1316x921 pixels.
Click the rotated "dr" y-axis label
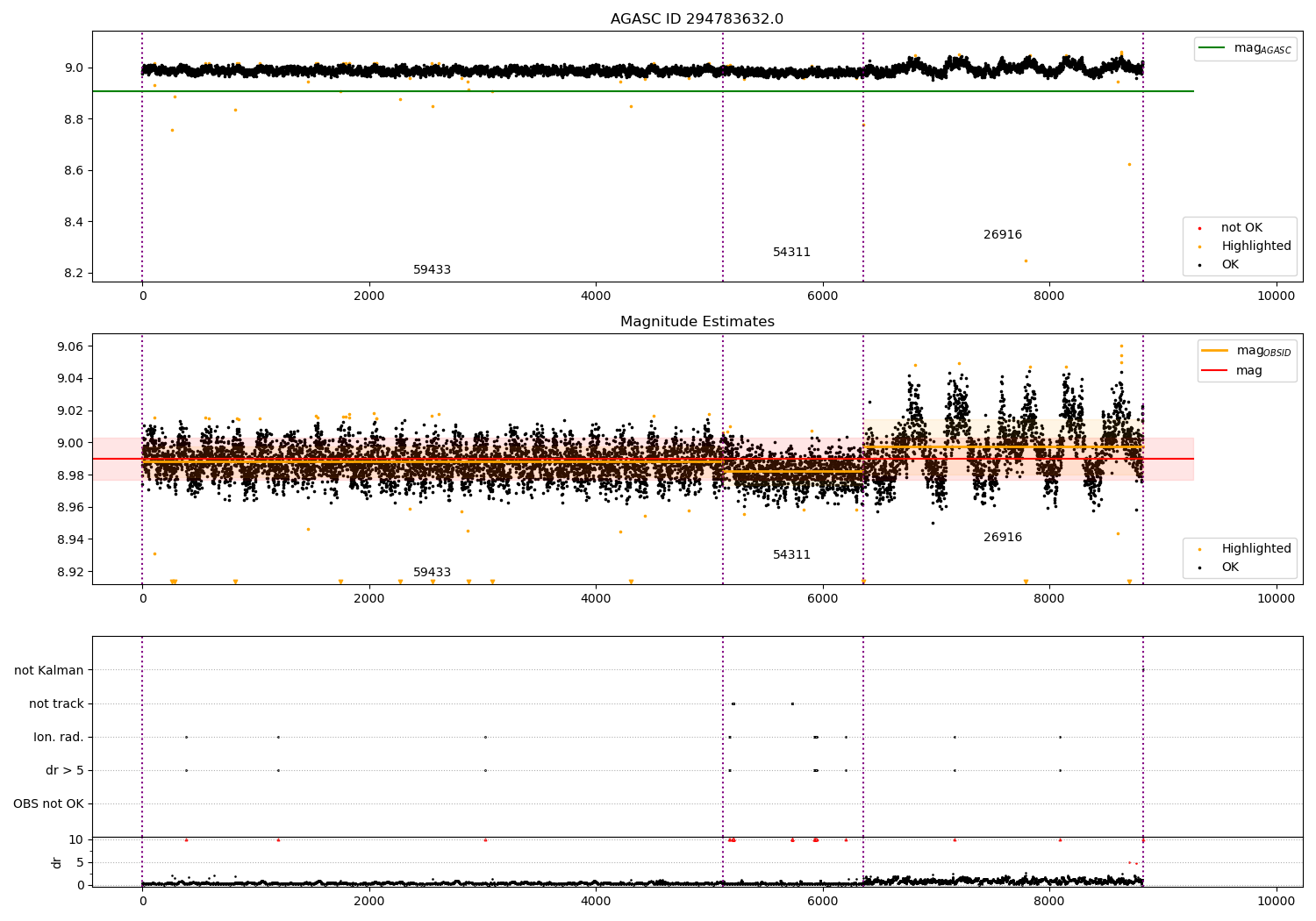[x=56, y=862]
